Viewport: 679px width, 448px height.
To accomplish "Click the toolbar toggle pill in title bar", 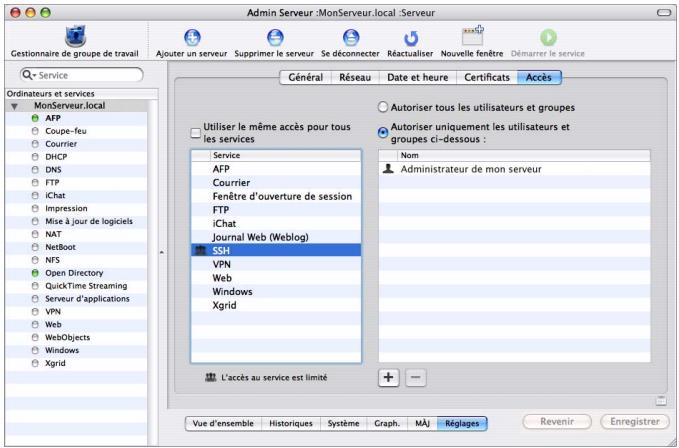I will 664,13.
